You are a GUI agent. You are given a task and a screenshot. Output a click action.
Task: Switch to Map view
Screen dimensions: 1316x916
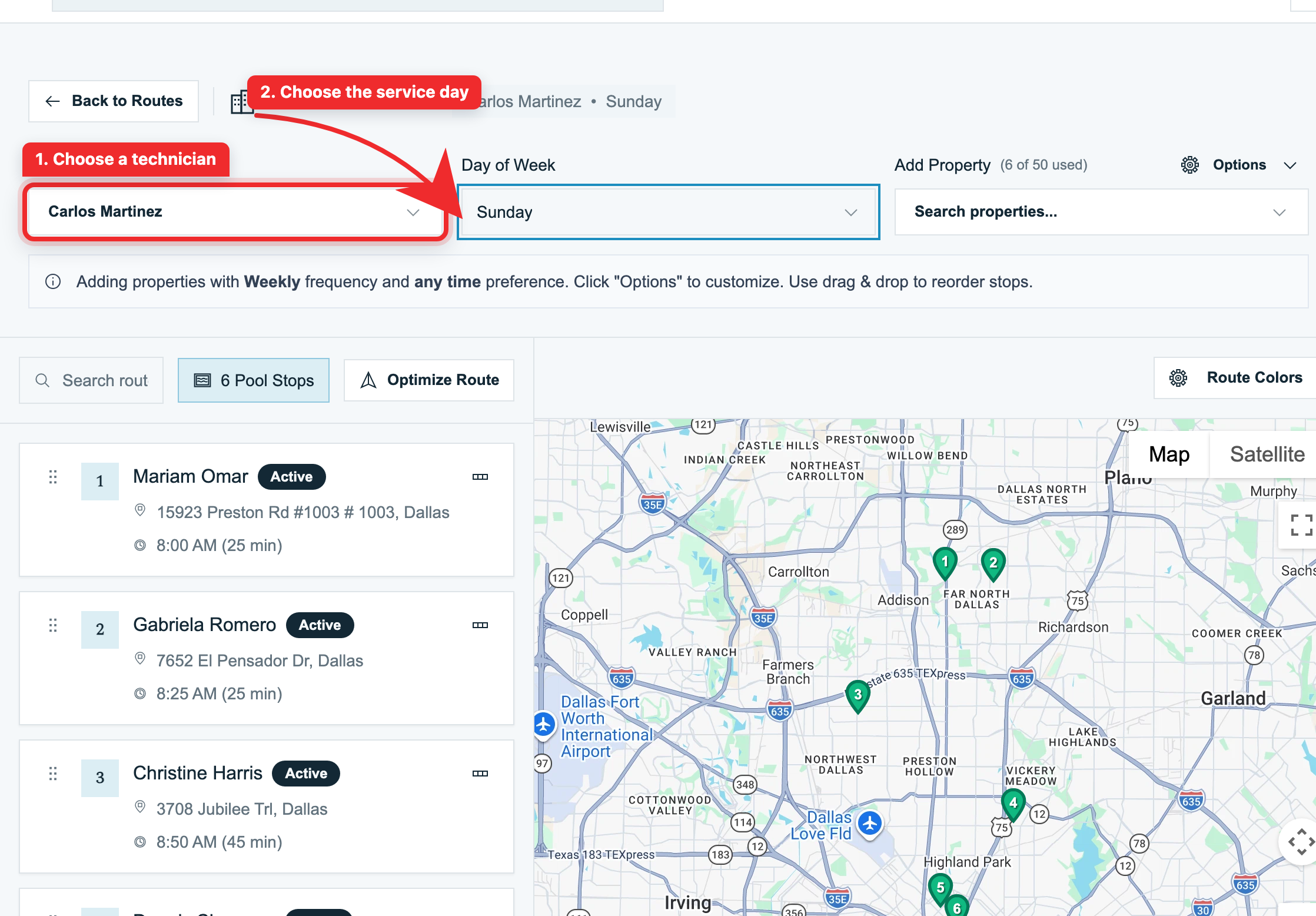tap(1169, 454)
